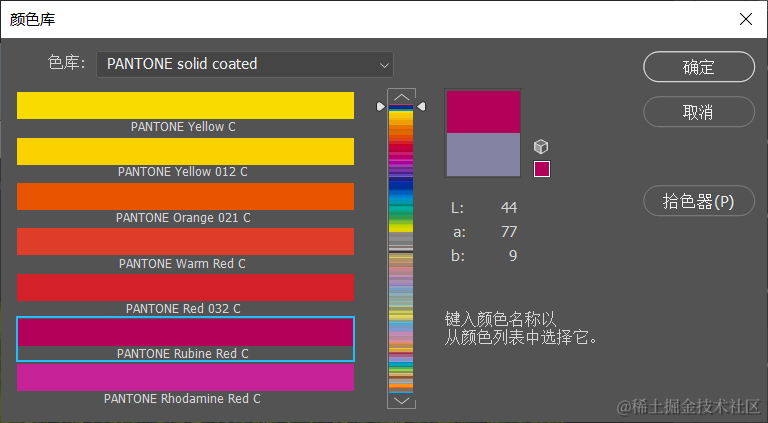The width and height of the screenshot is (768, 423).
Task: Click the L value 44
Action: (x=509, y=208)
